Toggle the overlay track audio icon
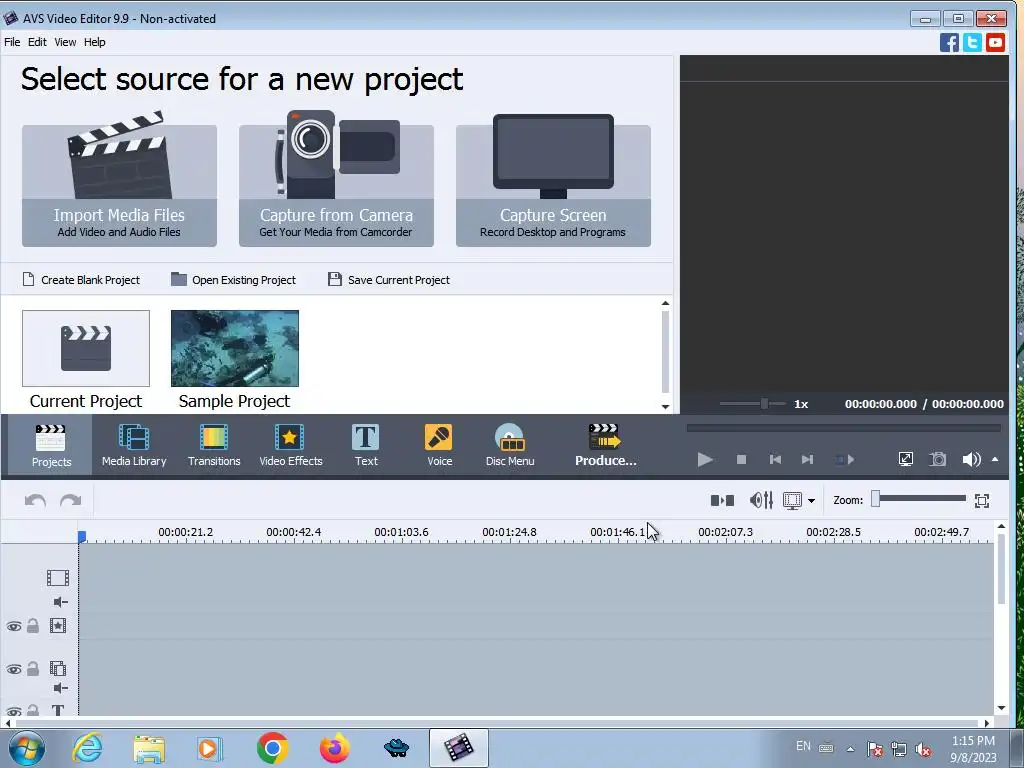This screenshot has width=1024, height=768. click(x=60, y=688)
